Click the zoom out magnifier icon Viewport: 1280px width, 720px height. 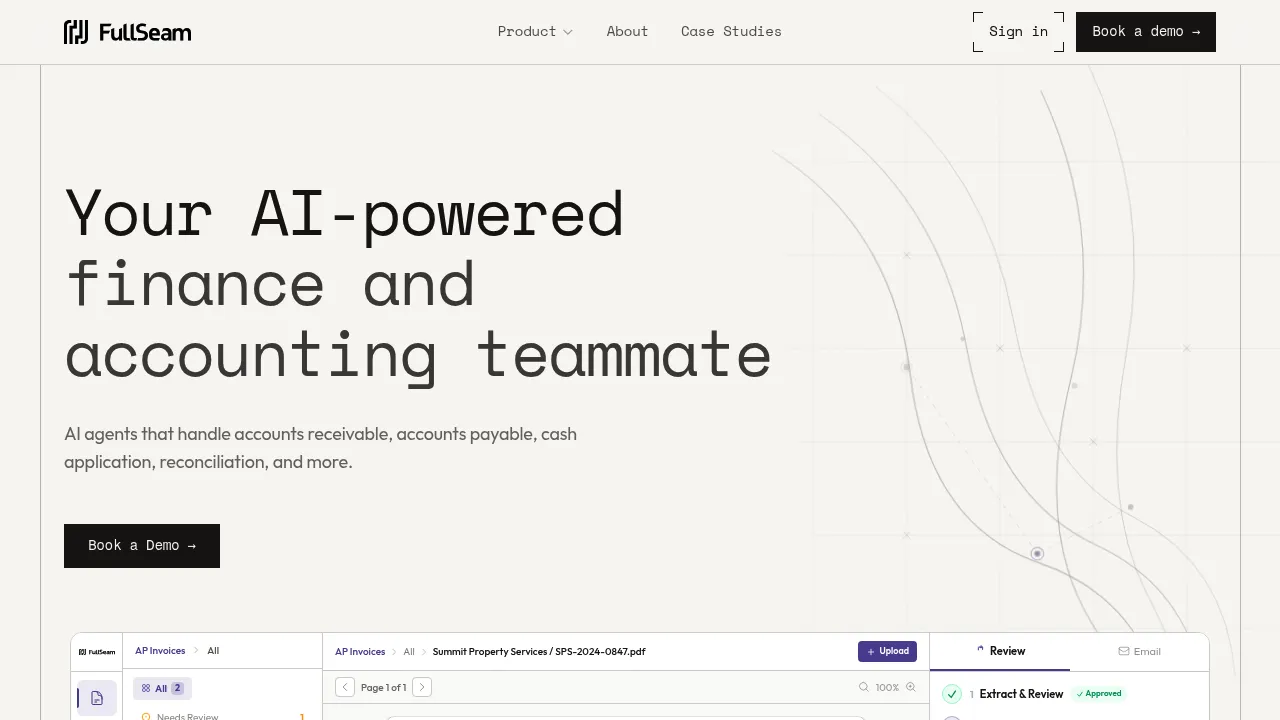864,687
